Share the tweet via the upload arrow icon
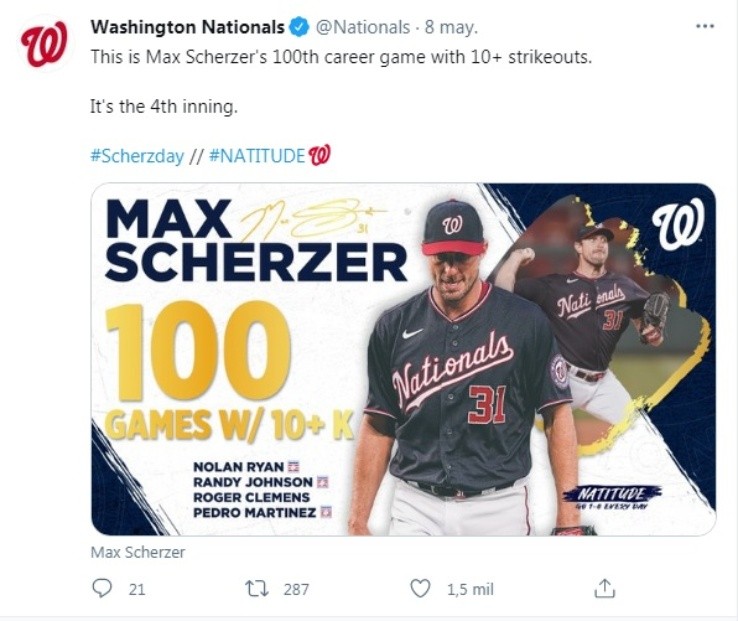The image size is (738, 621). (604, 589)
